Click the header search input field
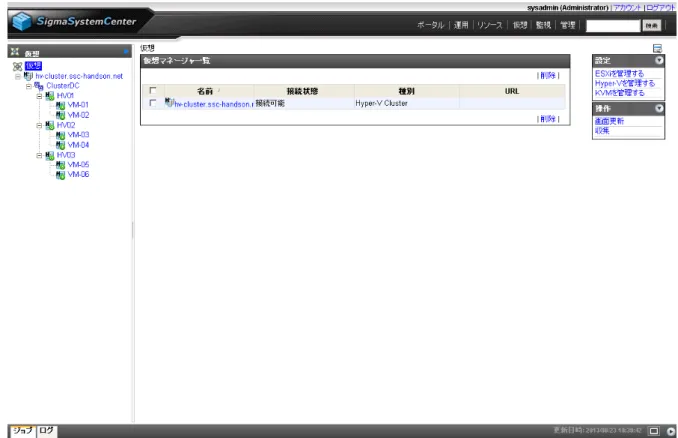 pyautogui.click(x=613, y=26)
